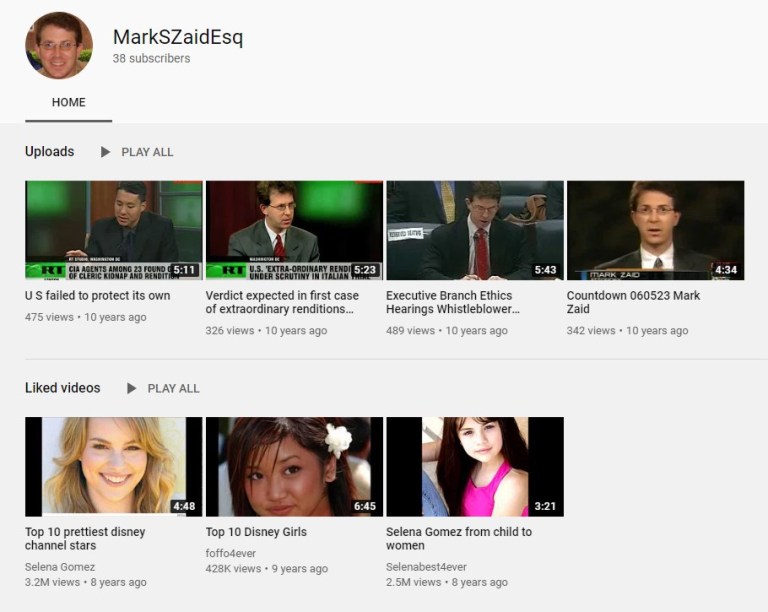The height and width of the screenshot is (612, 768).
Task: Open the 5:11 video thumbnail
Action: 113,230
